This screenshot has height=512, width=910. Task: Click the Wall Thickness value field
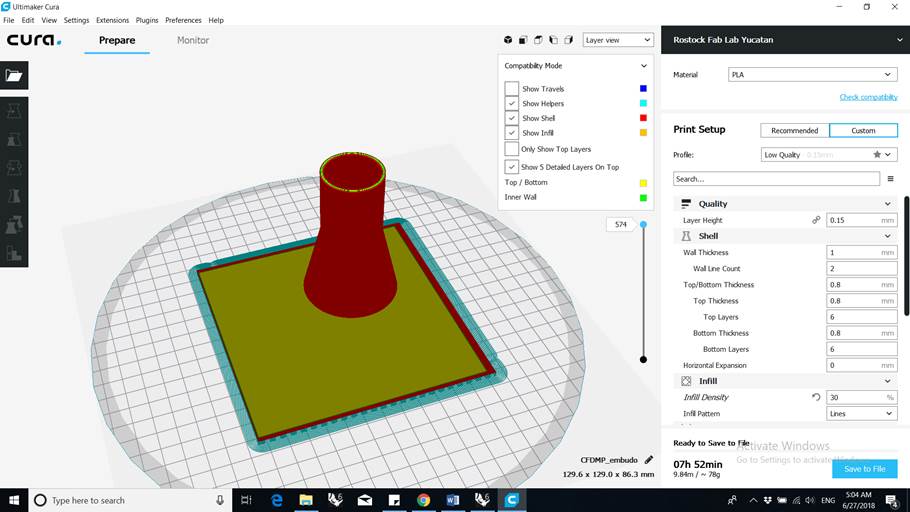pos(861,253)
